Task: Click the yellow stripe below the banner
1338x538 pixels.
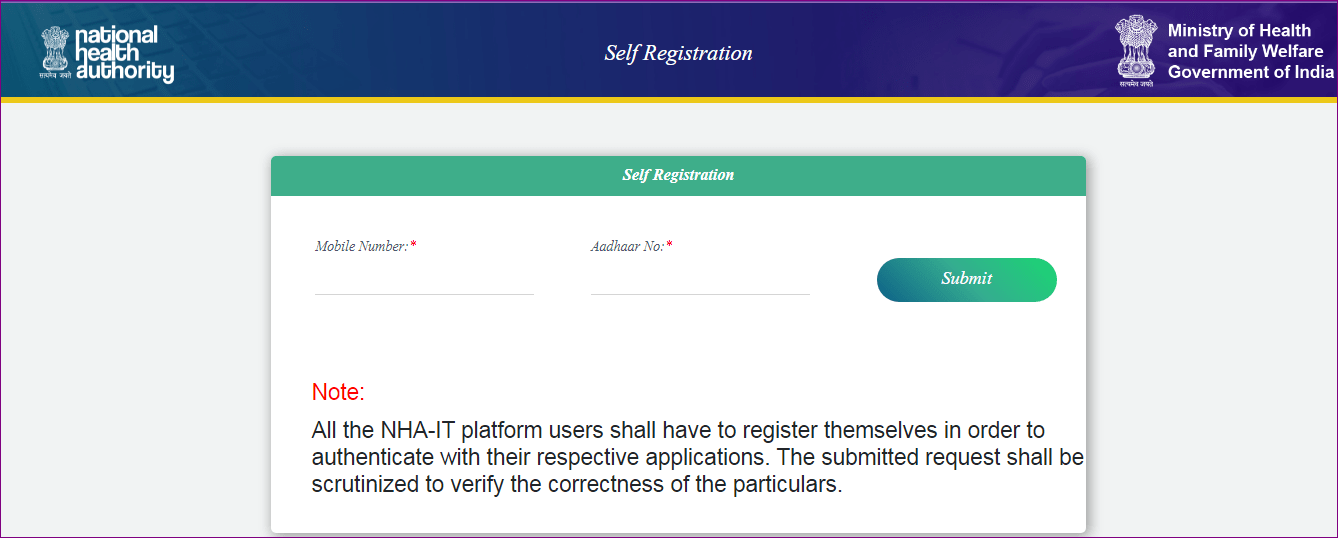Action: (x=669, y=100)
